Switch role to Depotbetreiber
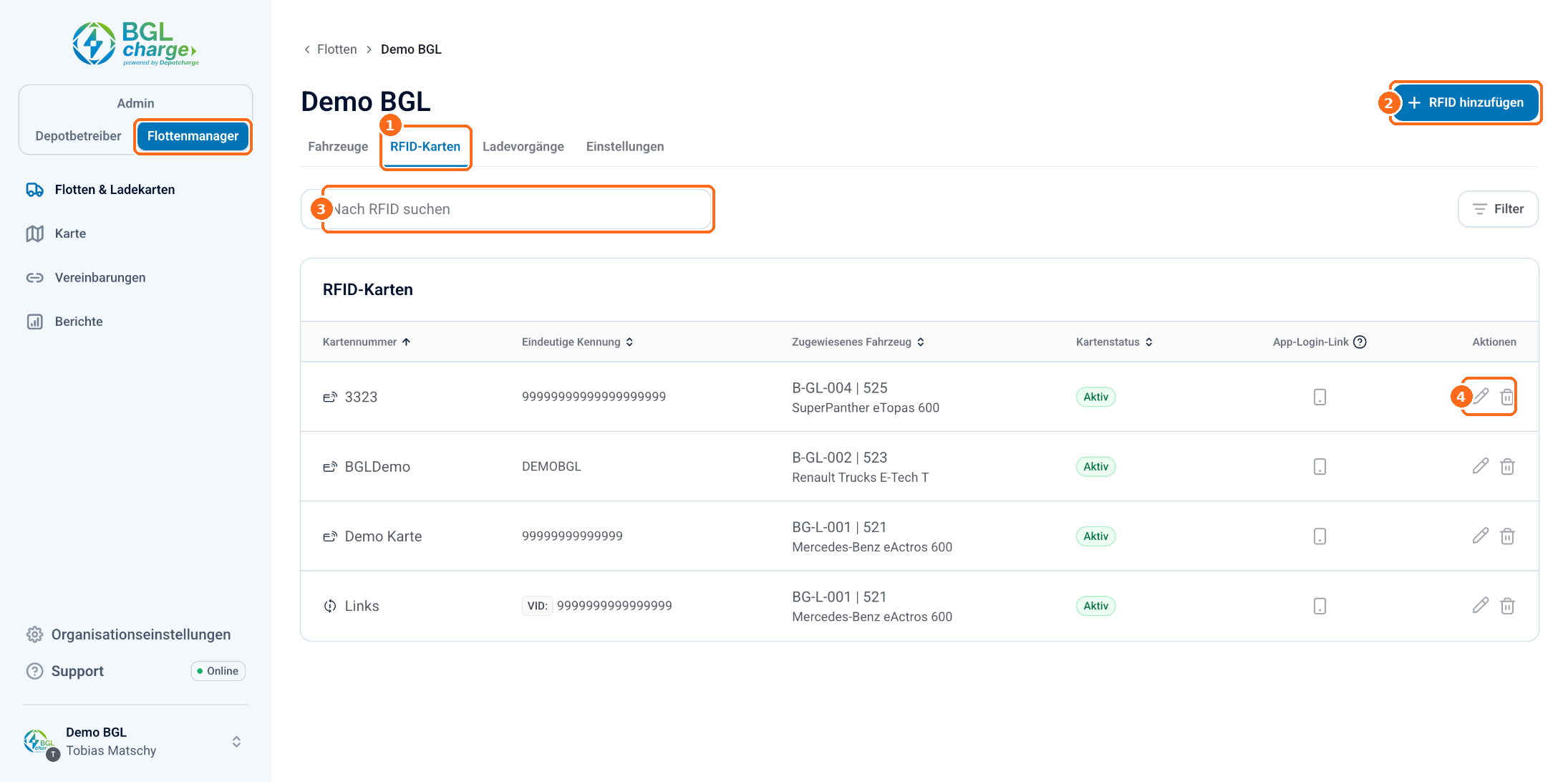The height and width of the screenshot is (782, 1568). pos(78,136)
